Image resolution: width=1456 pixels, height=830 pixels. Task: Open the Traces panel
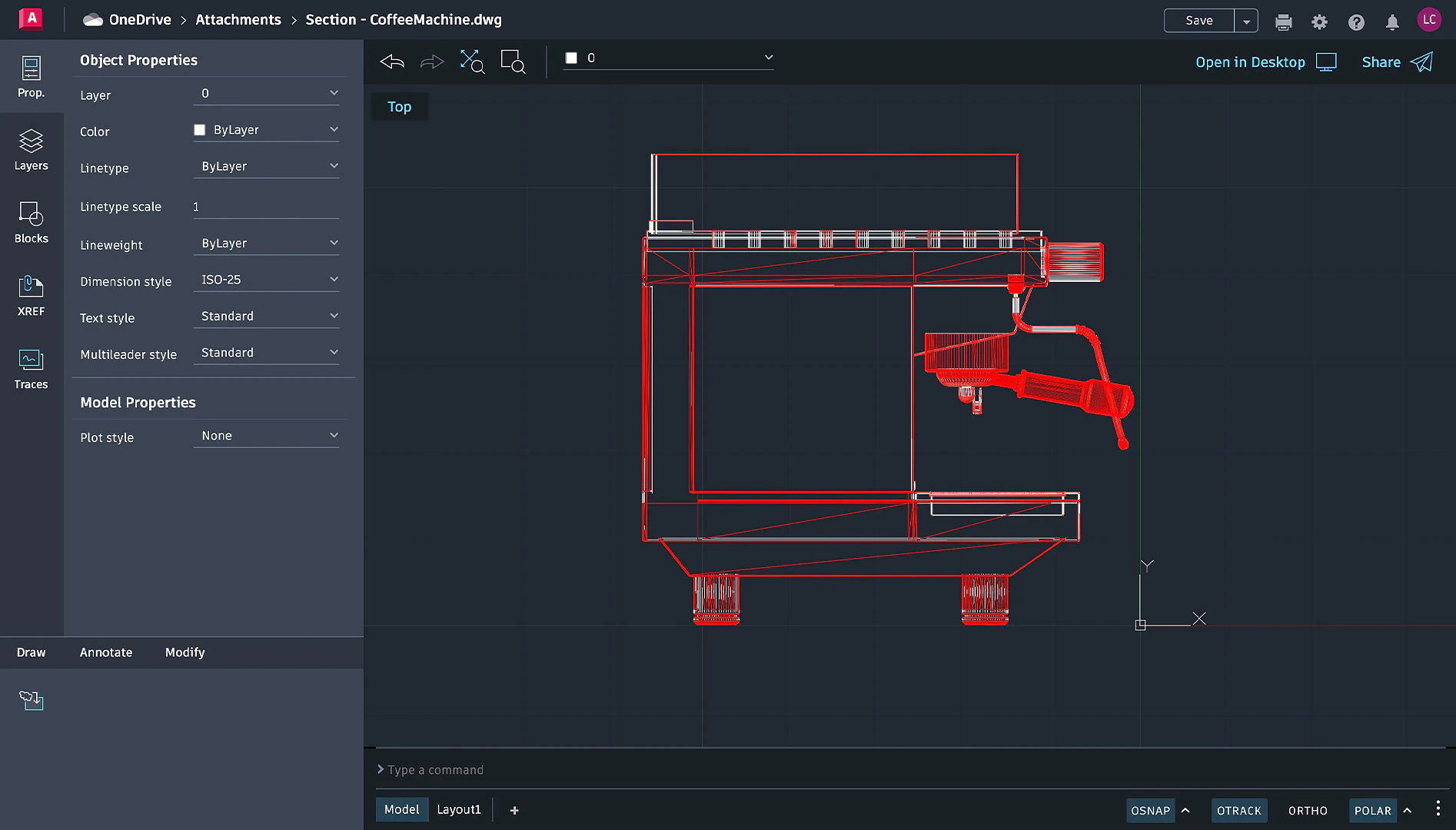pos(32,369)
